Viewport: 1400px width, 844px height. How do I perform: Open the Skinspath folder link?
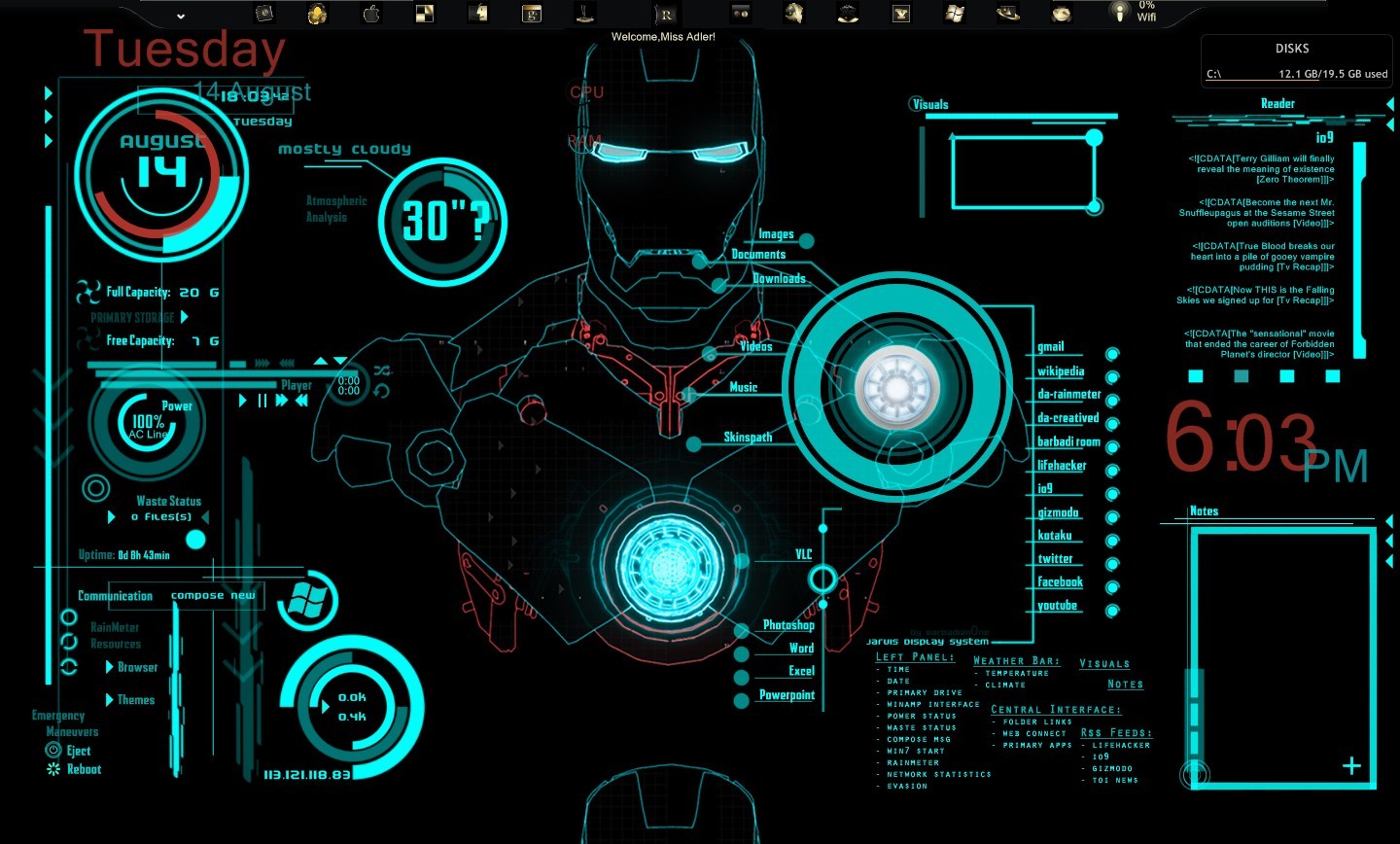748,438
